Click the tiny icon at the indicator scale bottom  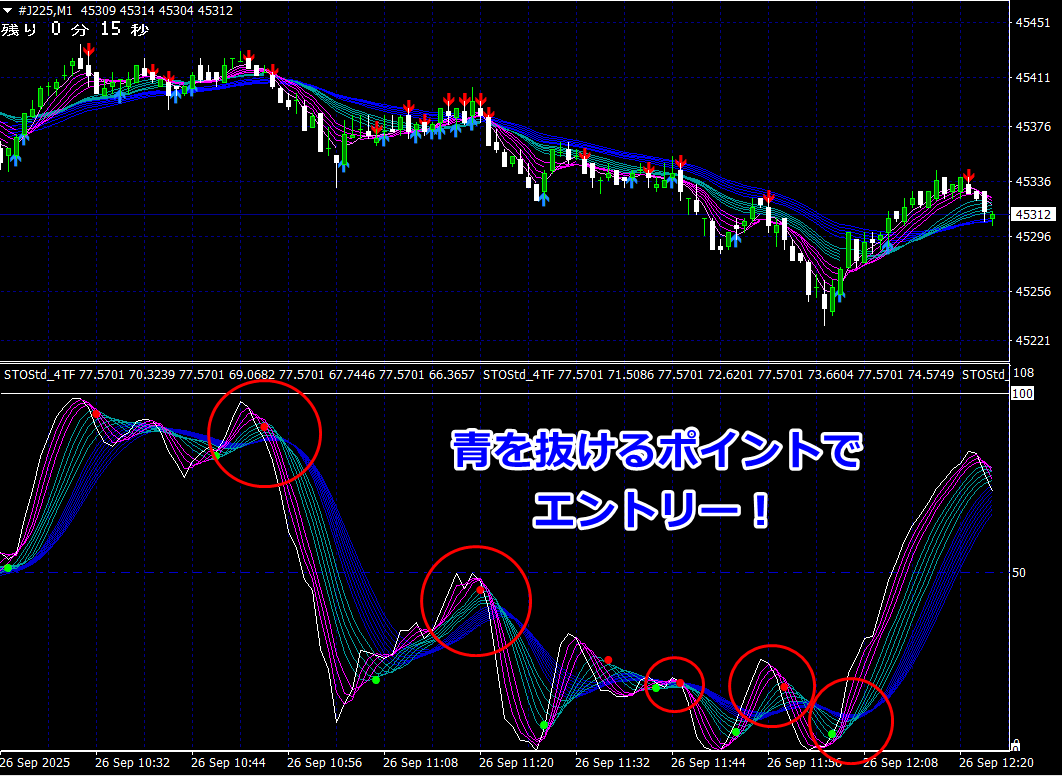pos(1016,744)
